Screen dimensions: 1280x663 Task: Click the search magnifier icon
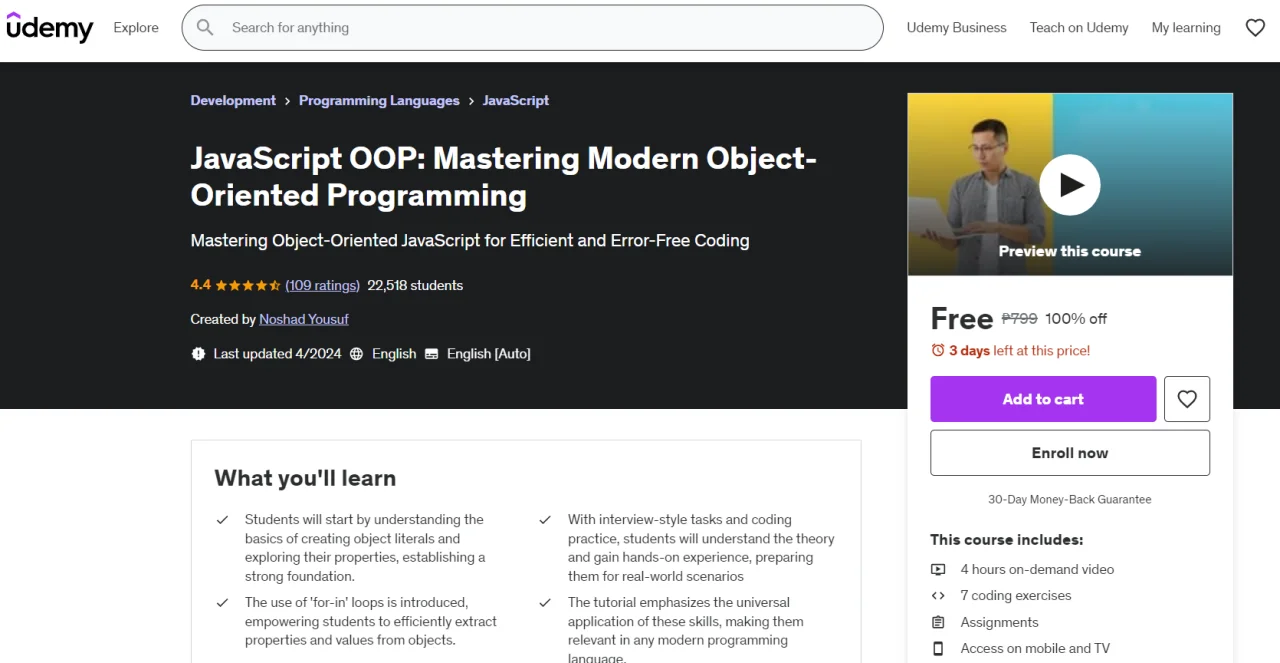pyautogui.click(x=205, y=28)
